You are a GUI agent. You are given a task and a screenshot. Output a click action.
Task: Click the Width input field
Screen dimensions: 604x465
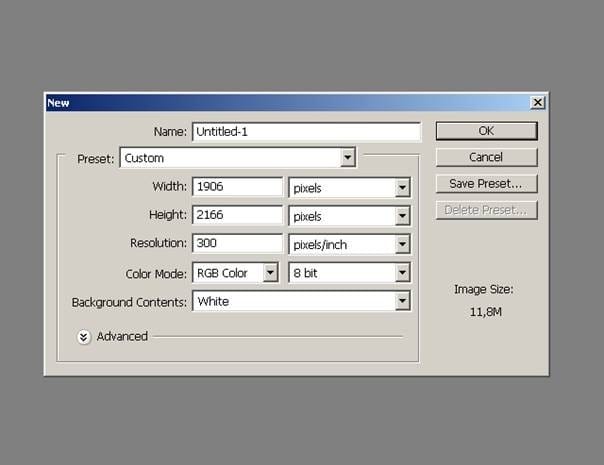point(237,187)
